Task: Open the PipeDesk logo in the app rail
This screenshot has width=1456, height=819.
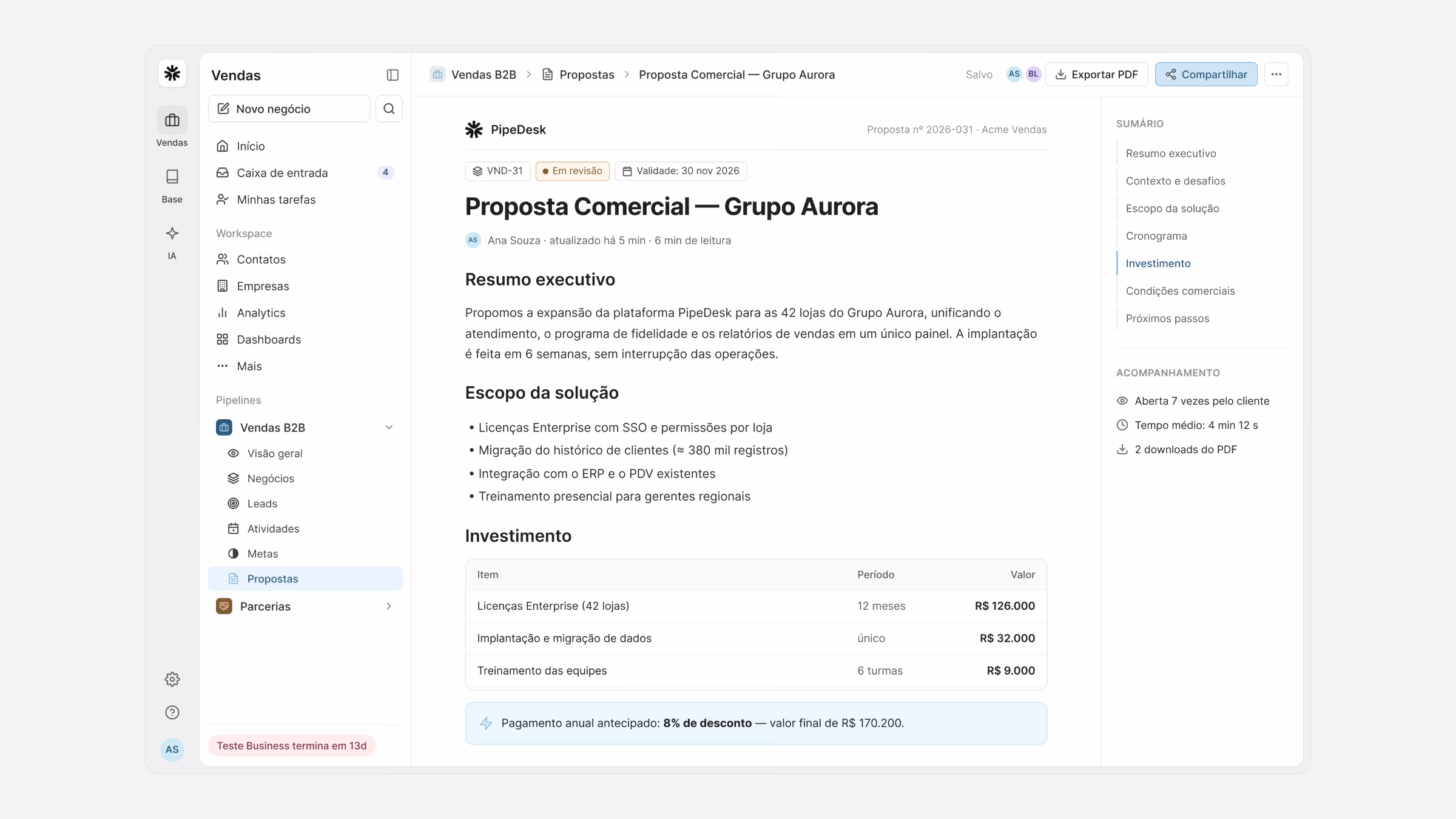Action: [x=172, y=73]
